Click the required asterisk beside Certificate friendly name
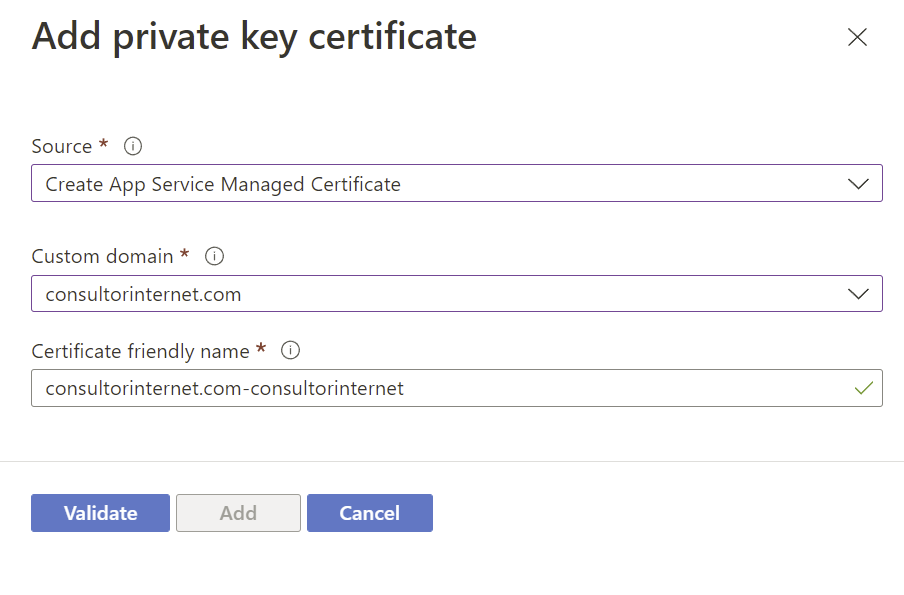 coord(261,347)
